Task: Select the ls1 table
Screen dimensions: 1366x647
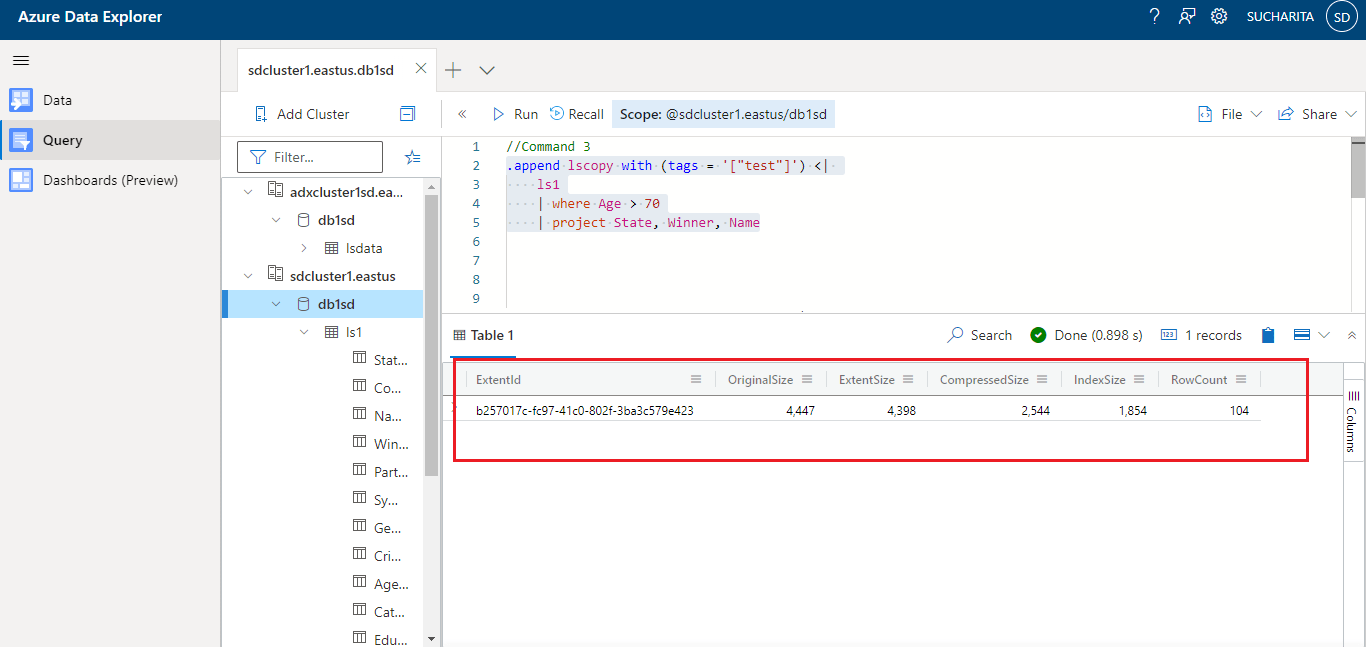Action: pyautogui.click(x=354, y=332)
